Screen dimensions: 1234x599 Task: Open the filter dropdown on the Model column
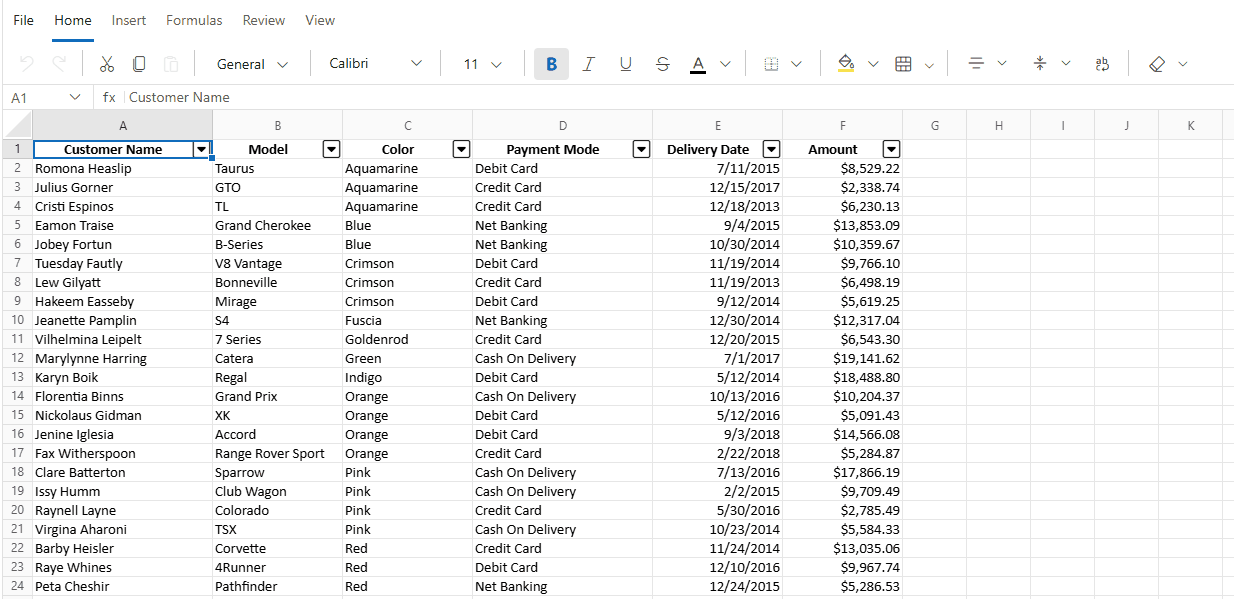331,149
